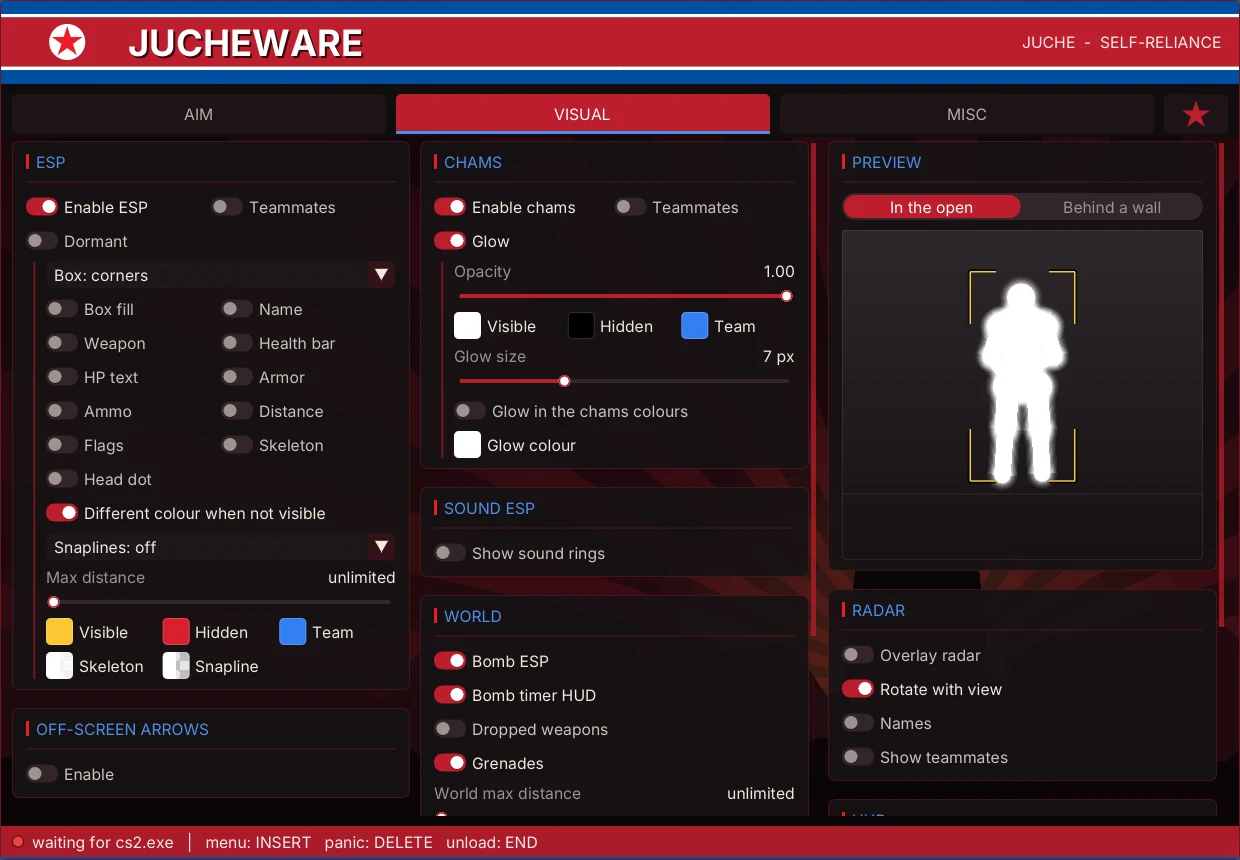The height and width of the screenshot is (860, 1240).
Task: Turn on the Dormant toggle
Action: (42, 241)
